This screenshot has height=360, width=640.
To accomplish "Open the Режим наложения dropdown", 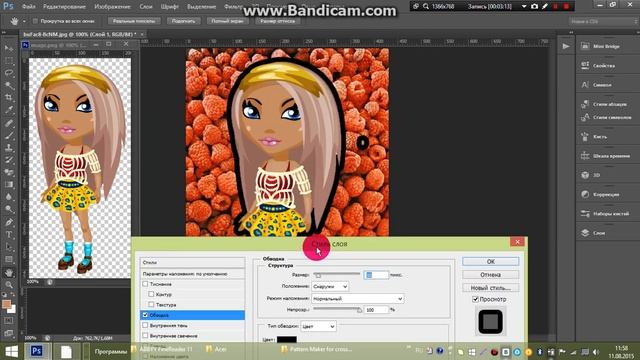I will (x=358, y=299).
